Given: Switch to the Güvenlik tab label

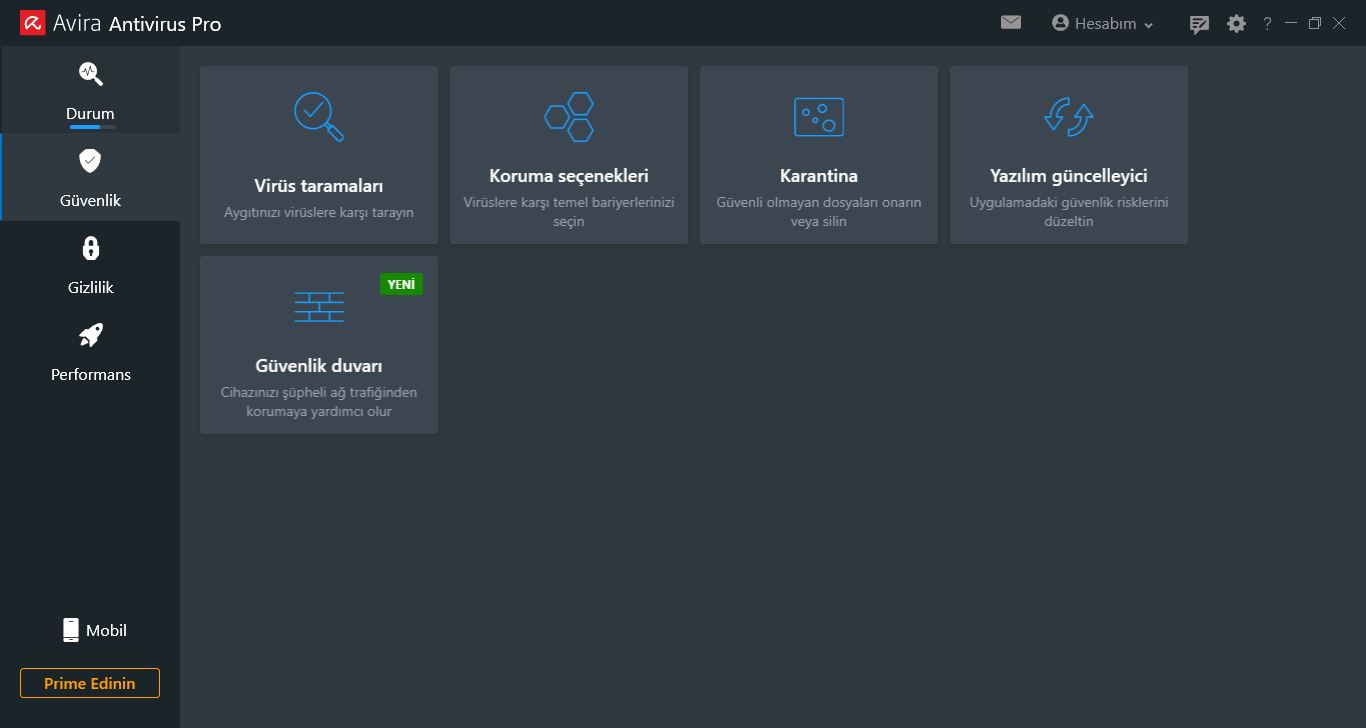Looking at the screenshot, I should pos(90,200).
